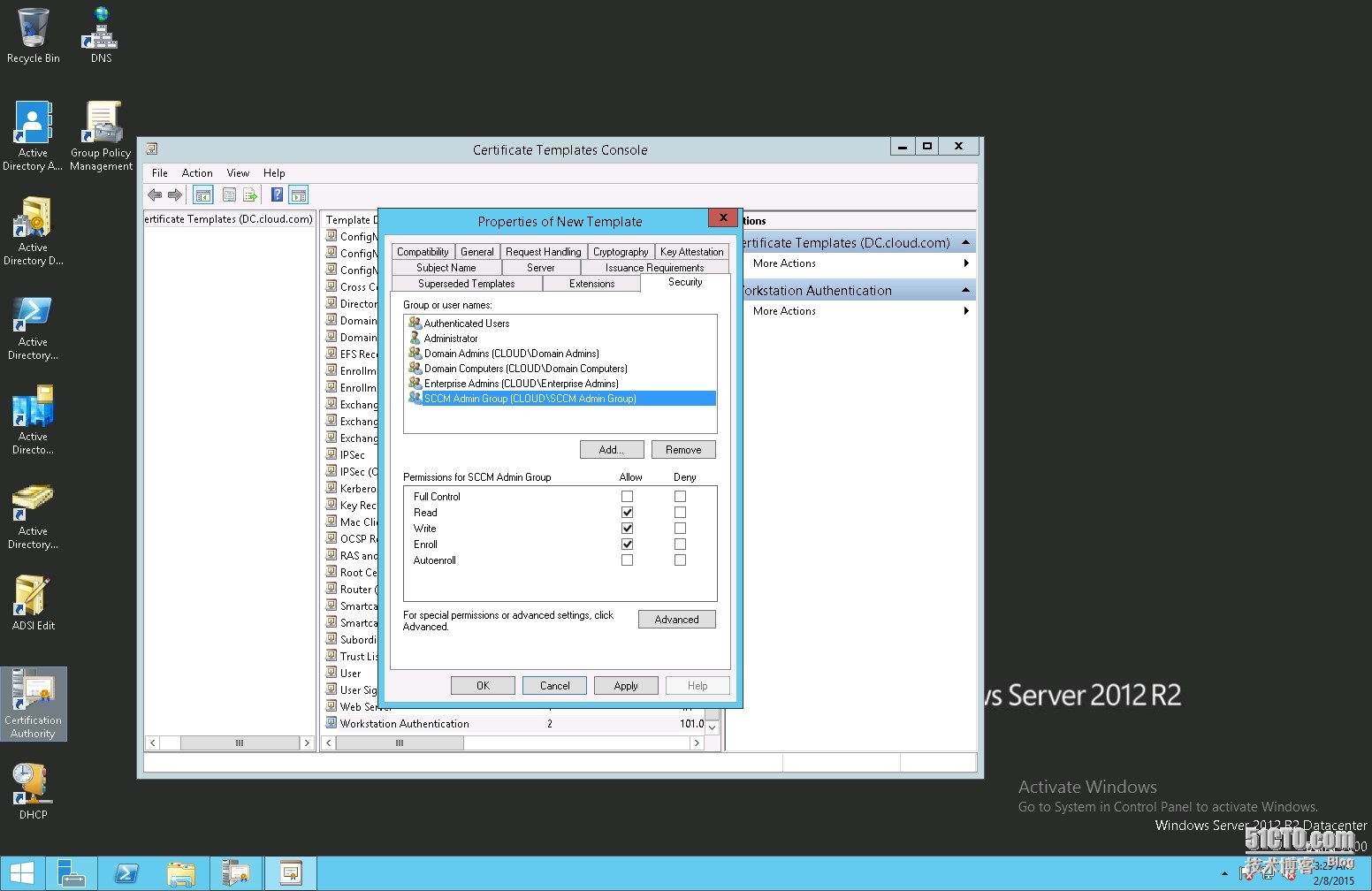Click Add... to add group
The width and height of the screenshot is (1372, 891).
(612, 450)
